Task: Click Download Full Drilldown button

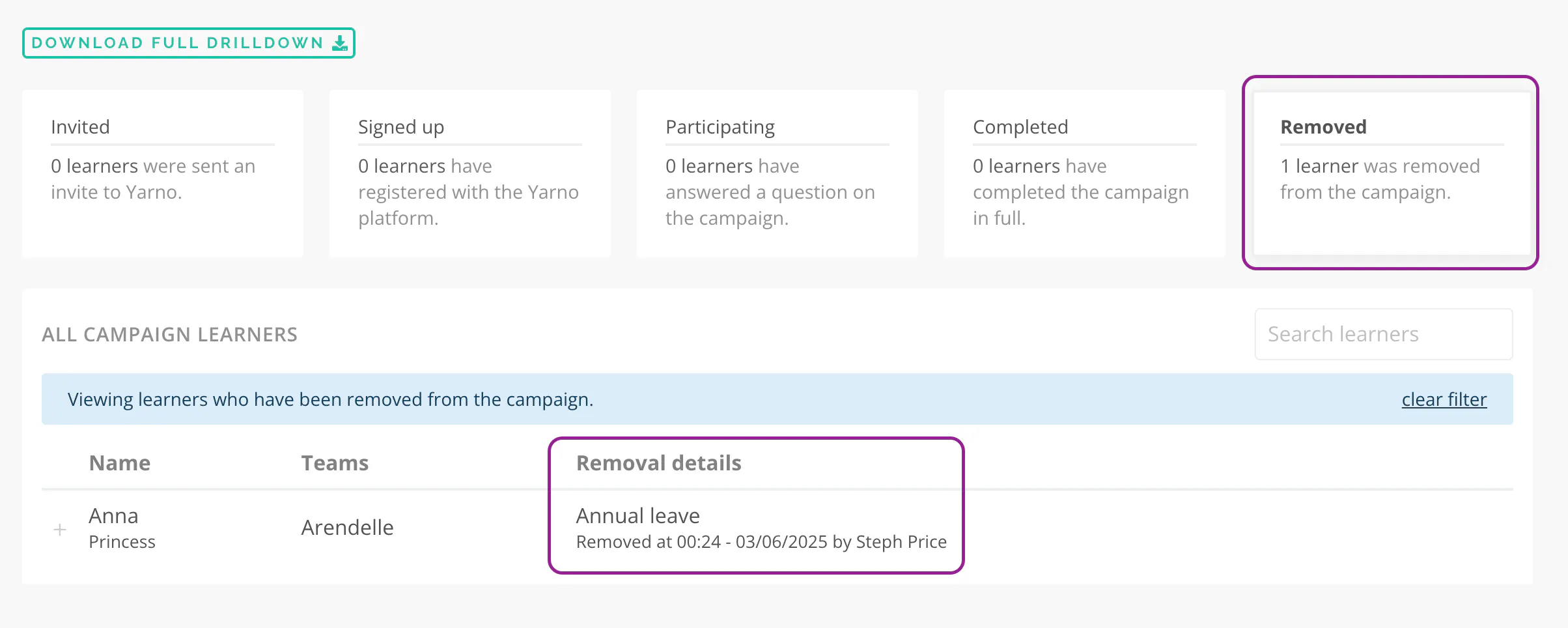Action: tap(189, 43)
